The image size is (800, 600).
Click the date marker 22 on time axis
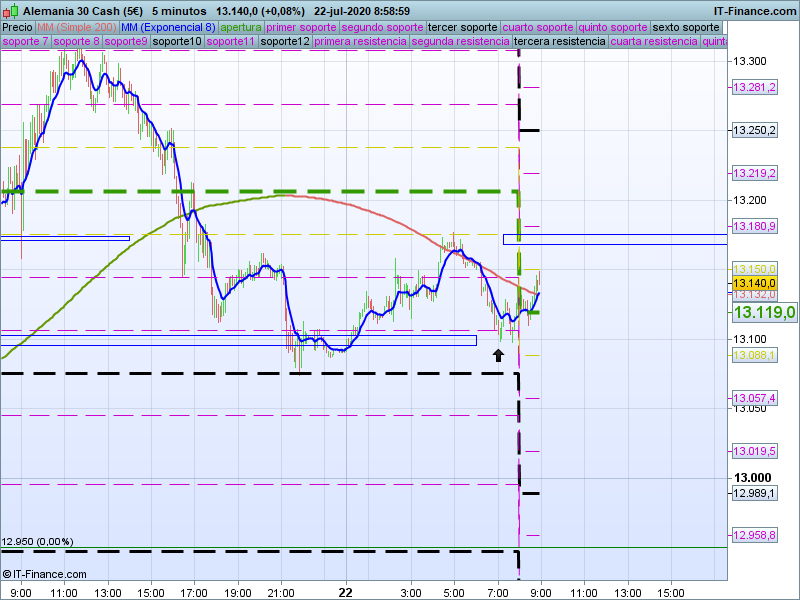(x=346, y=592)
